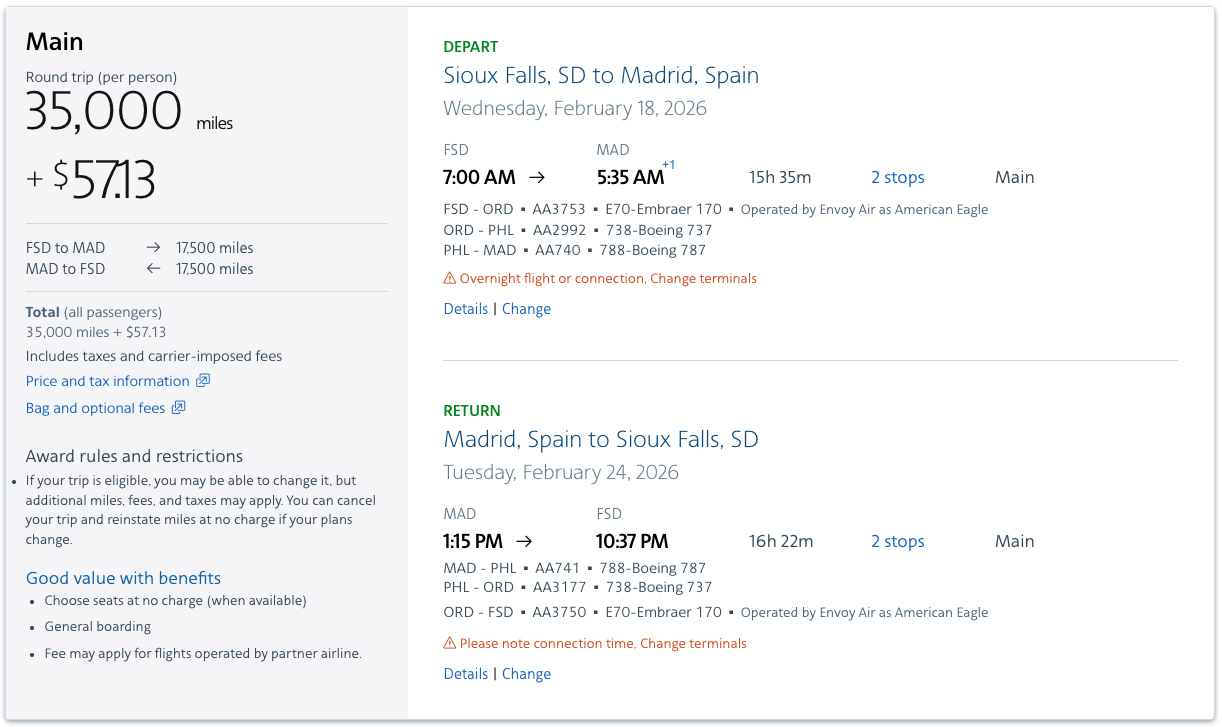
Task: Open Details for the return flight
Action: (x=465, y=673)
